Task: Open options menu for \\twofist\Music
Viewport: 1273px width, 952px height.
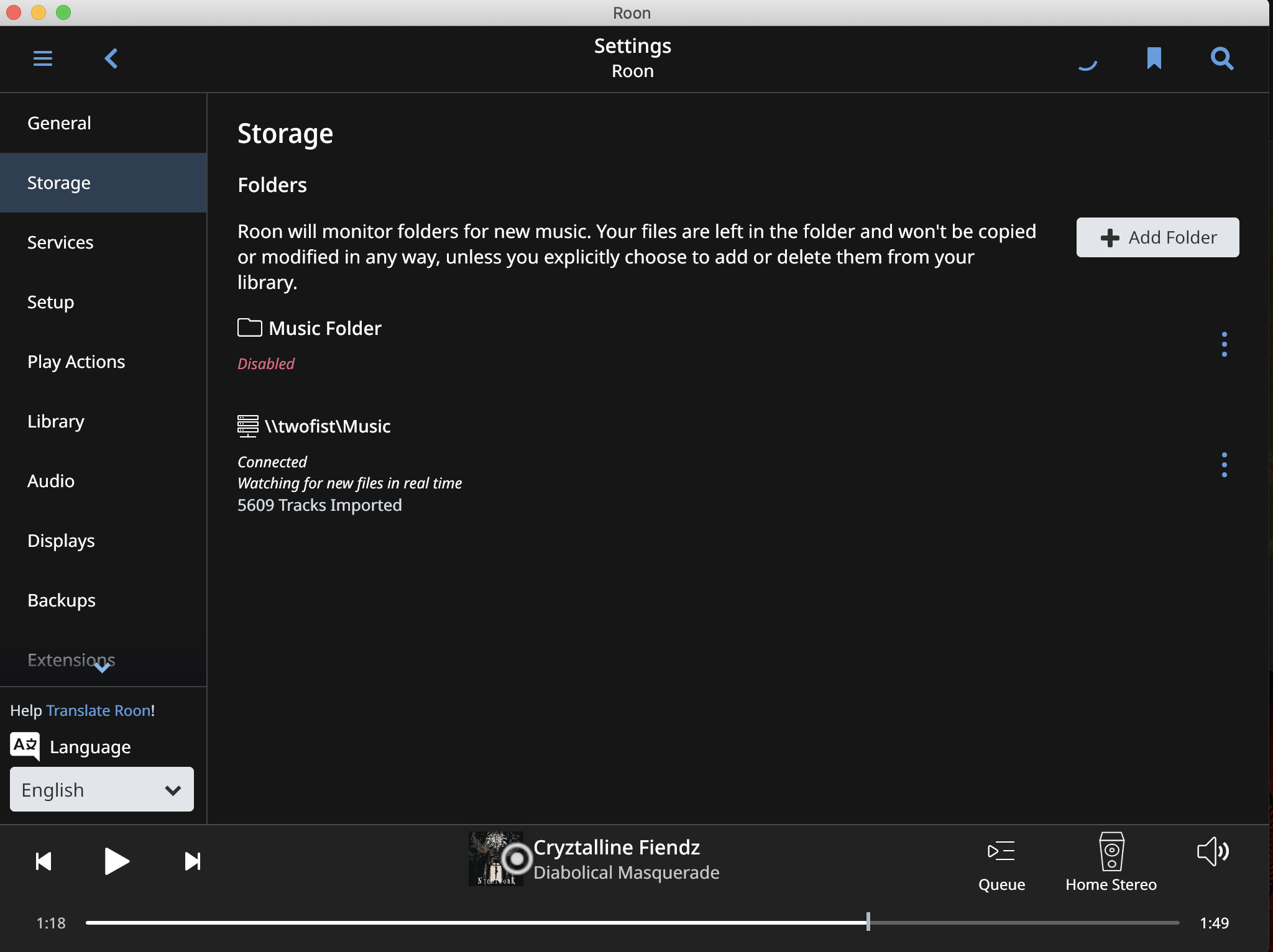Action: (1224, 465)
